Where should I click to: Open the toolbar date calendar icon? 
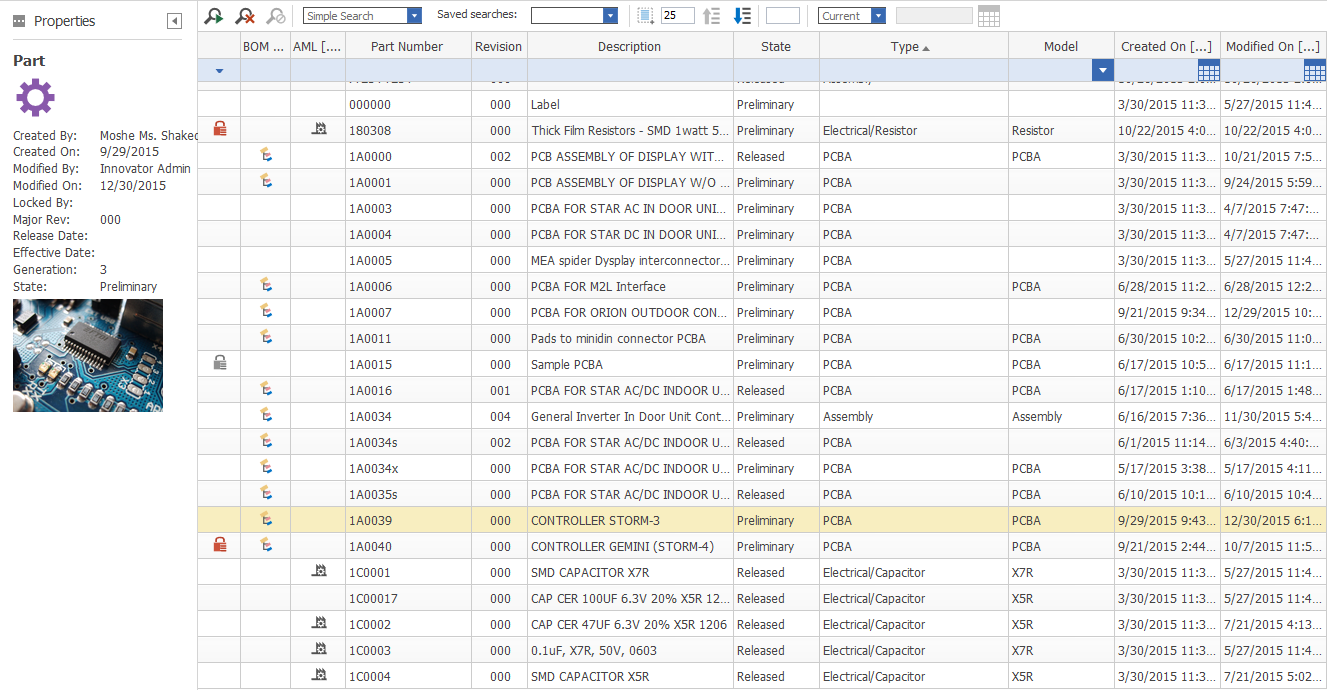(x=988, y=16)
